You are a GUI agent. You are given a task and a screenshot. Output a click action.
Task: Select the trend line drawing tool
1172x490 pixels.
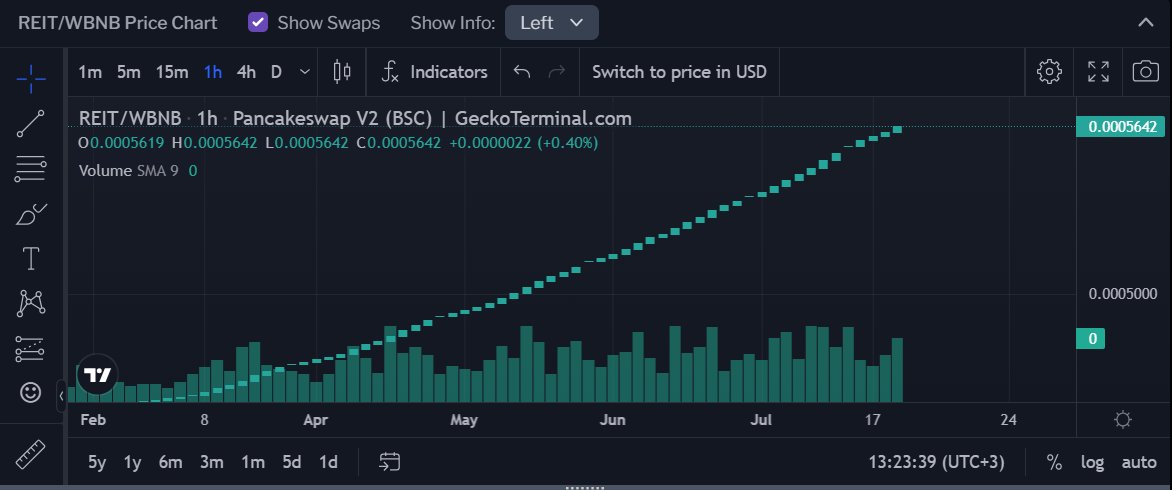pyautogui.click(x=31, y=124)
